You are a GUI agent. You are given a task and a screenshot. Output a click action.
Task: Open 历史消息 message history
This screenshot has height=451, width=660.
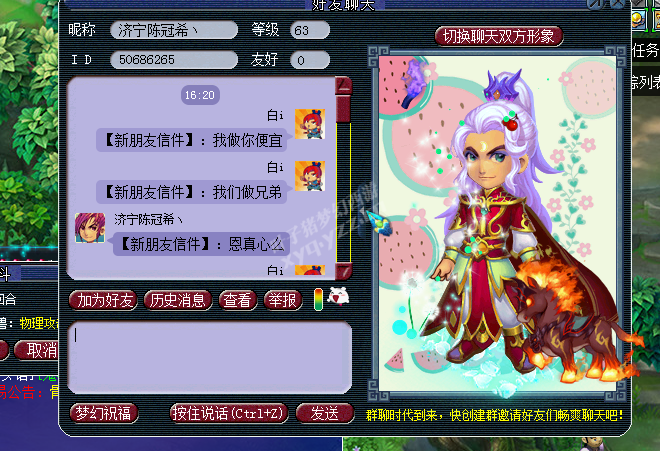pyautogui.click(x=178, y=300)
